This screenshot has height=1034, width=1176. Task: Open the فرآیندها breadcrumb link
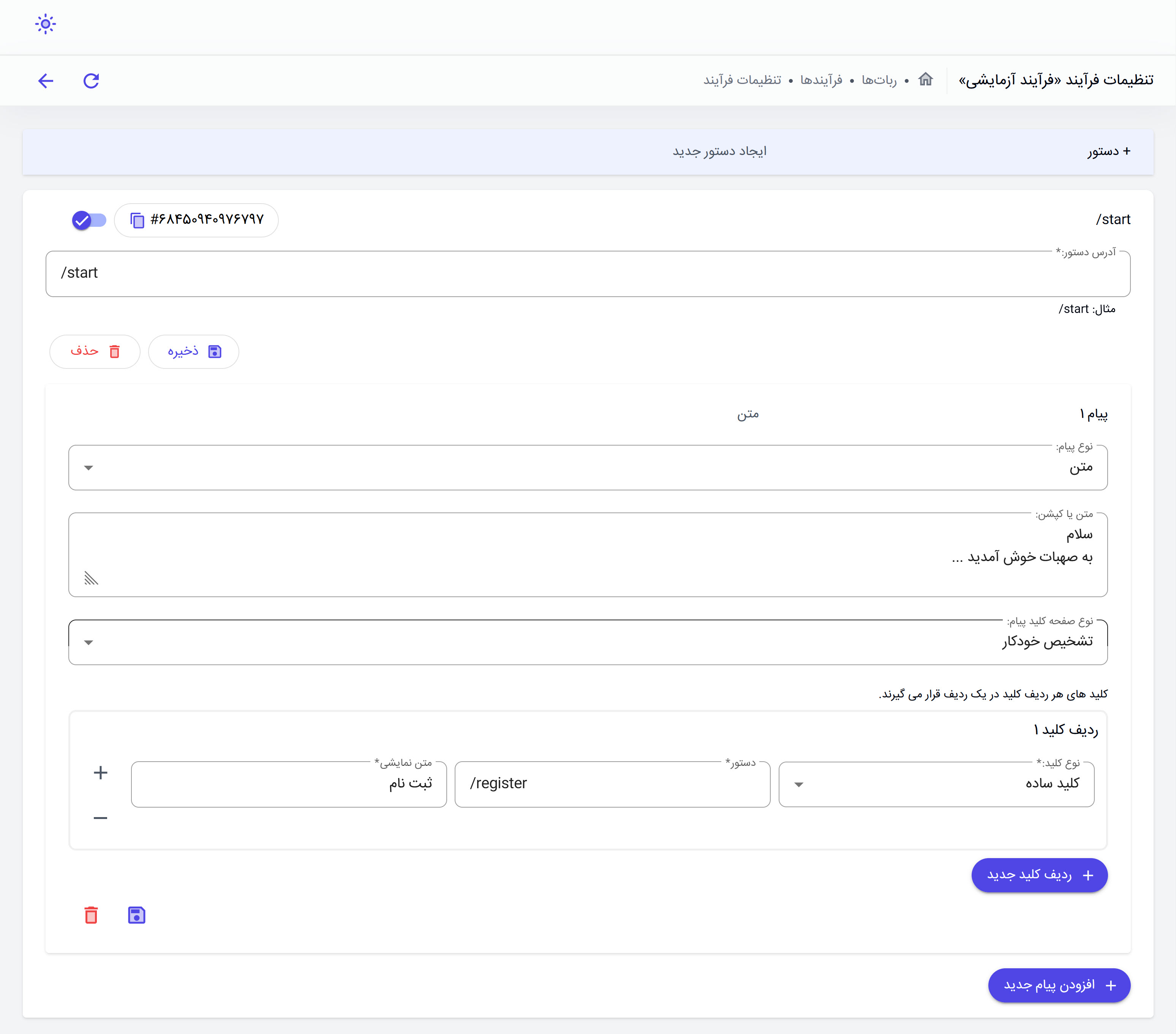pos(821,80)
